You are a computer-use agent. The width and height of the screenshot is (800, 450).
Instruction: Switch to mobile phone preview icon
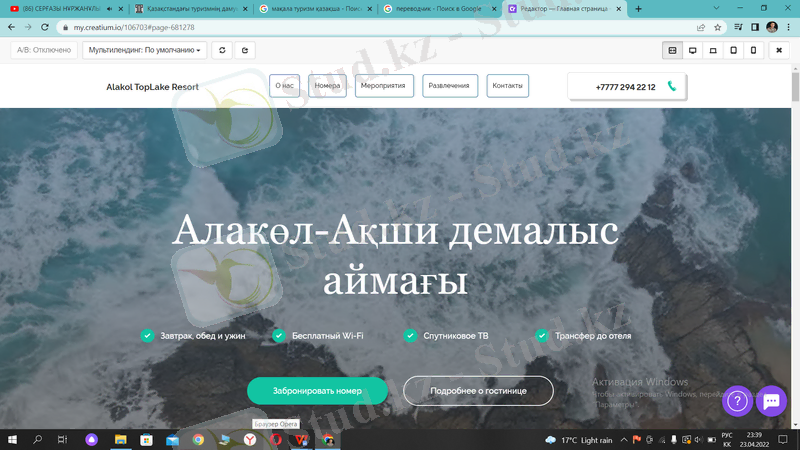(753, 51)
